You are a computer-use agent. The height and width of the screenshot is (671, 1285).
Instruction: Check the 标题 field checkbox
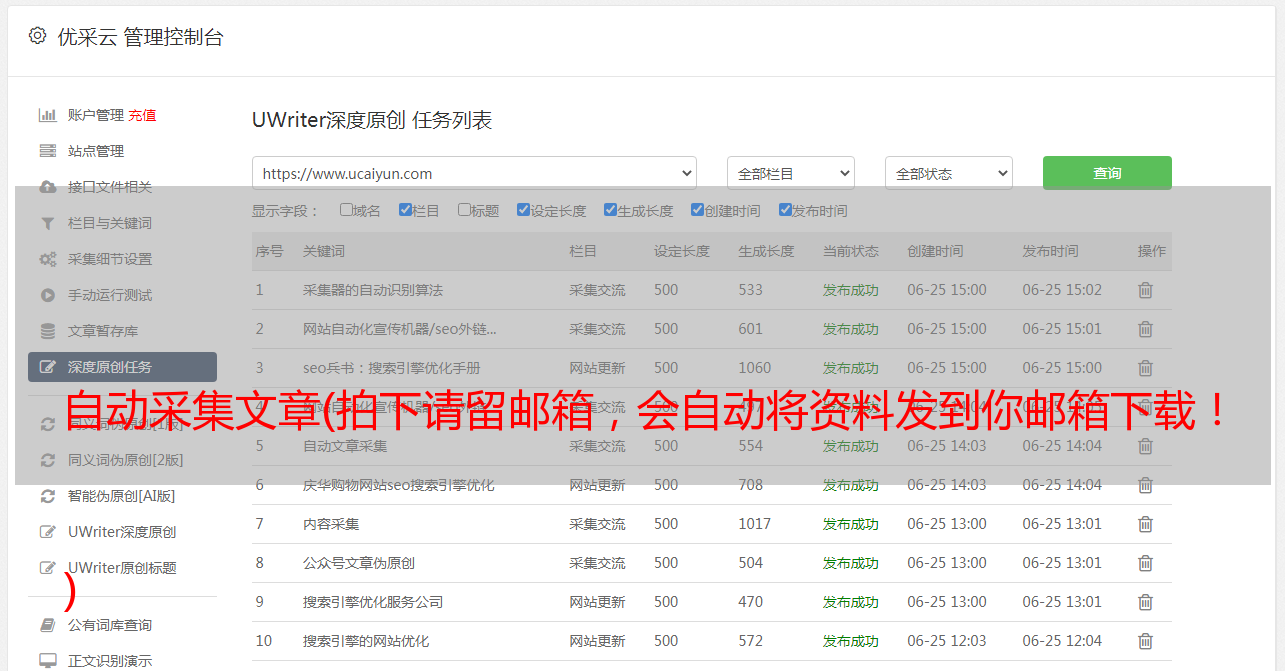pyautogui.click(x=464, y=210)
